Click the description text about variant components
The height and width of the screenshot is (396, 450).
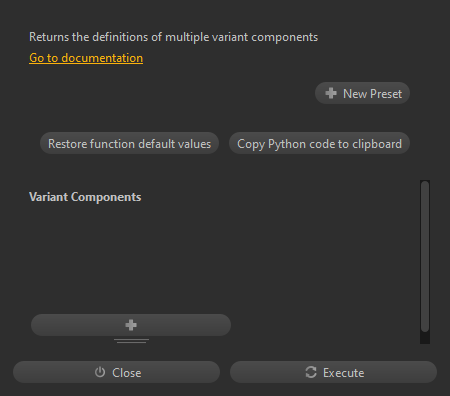[173, 37]
